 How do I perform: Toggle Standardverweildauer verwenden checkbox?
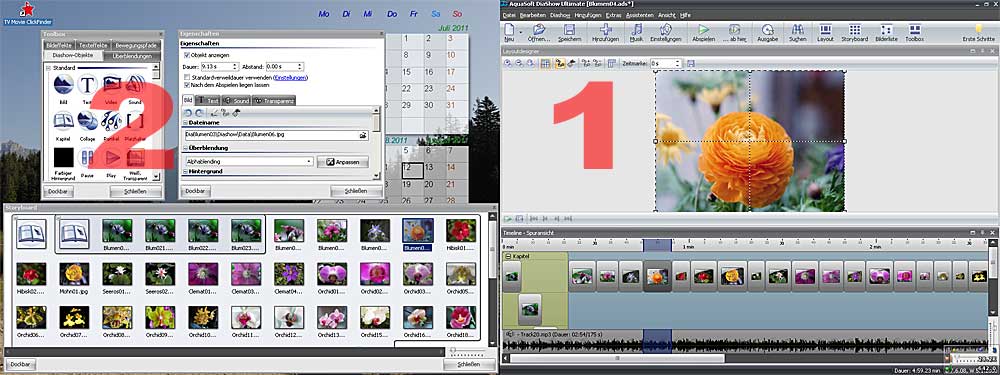(x=187, y=77)
